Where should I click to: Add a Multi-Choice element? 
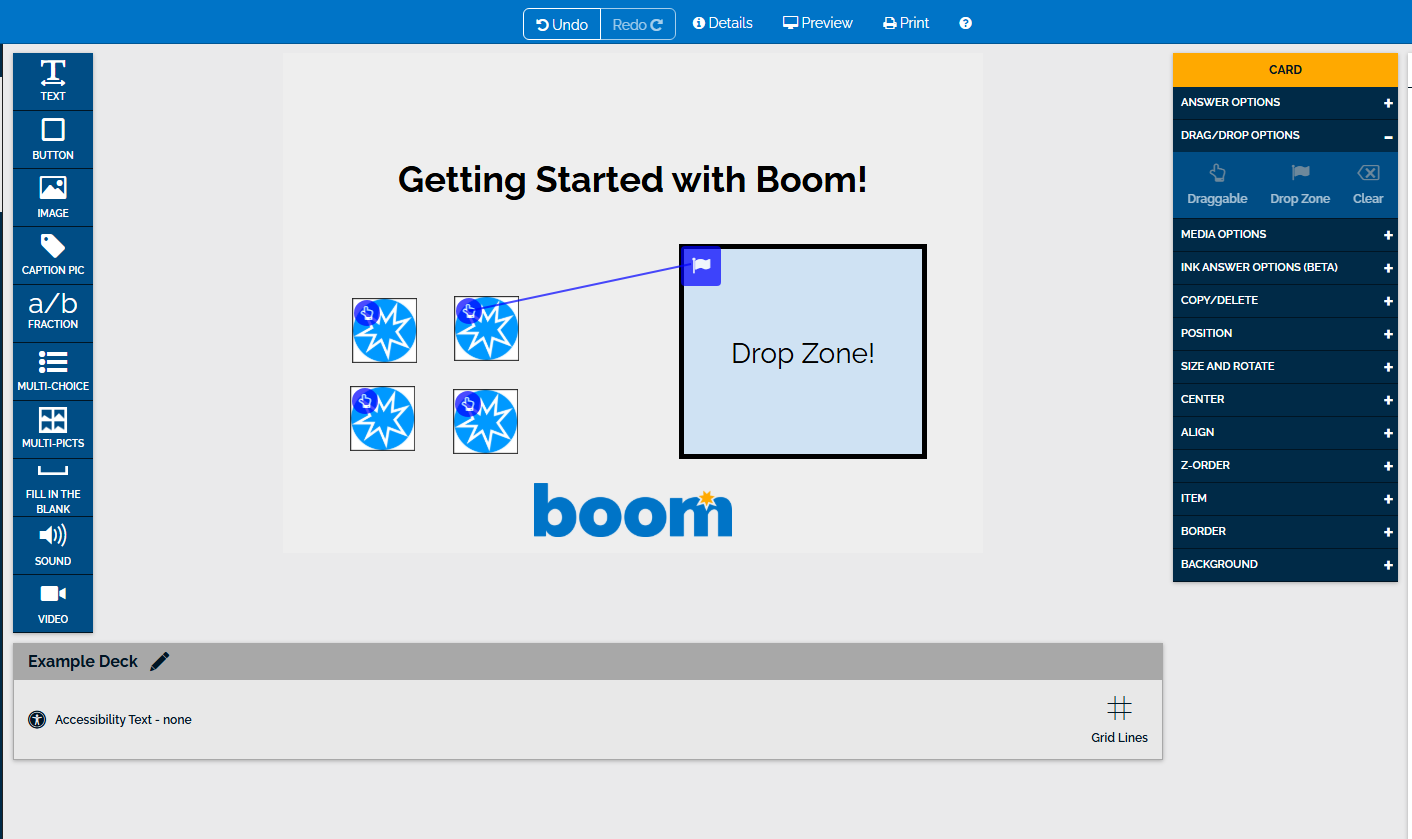[x=53, y=371]
